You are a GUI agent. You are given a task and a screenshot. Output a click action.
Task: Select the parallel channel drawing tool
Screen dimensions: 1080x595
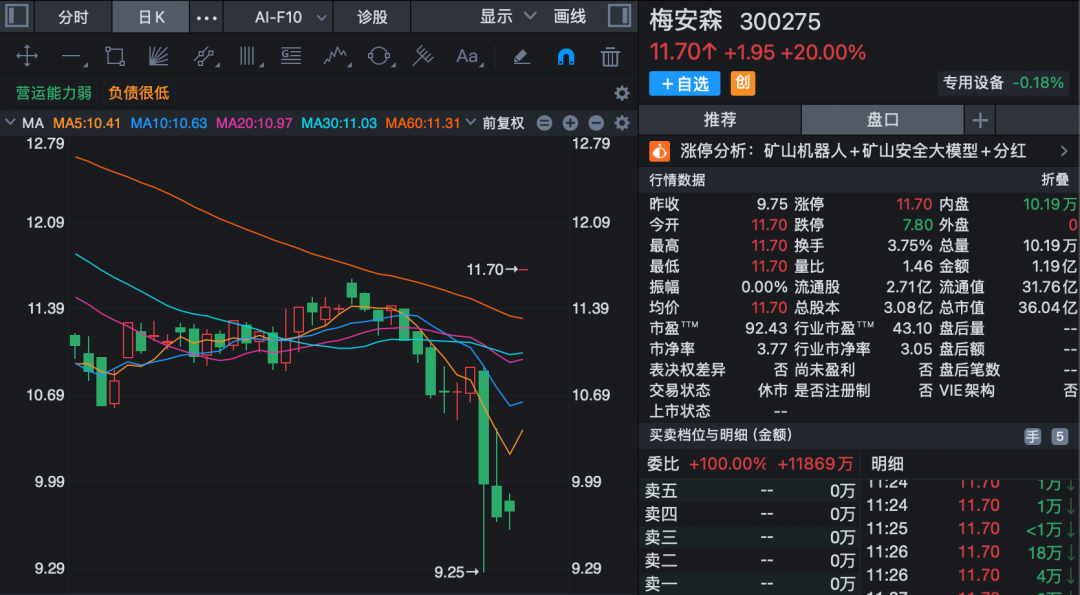pyautogui.click(x=205, y=56)
